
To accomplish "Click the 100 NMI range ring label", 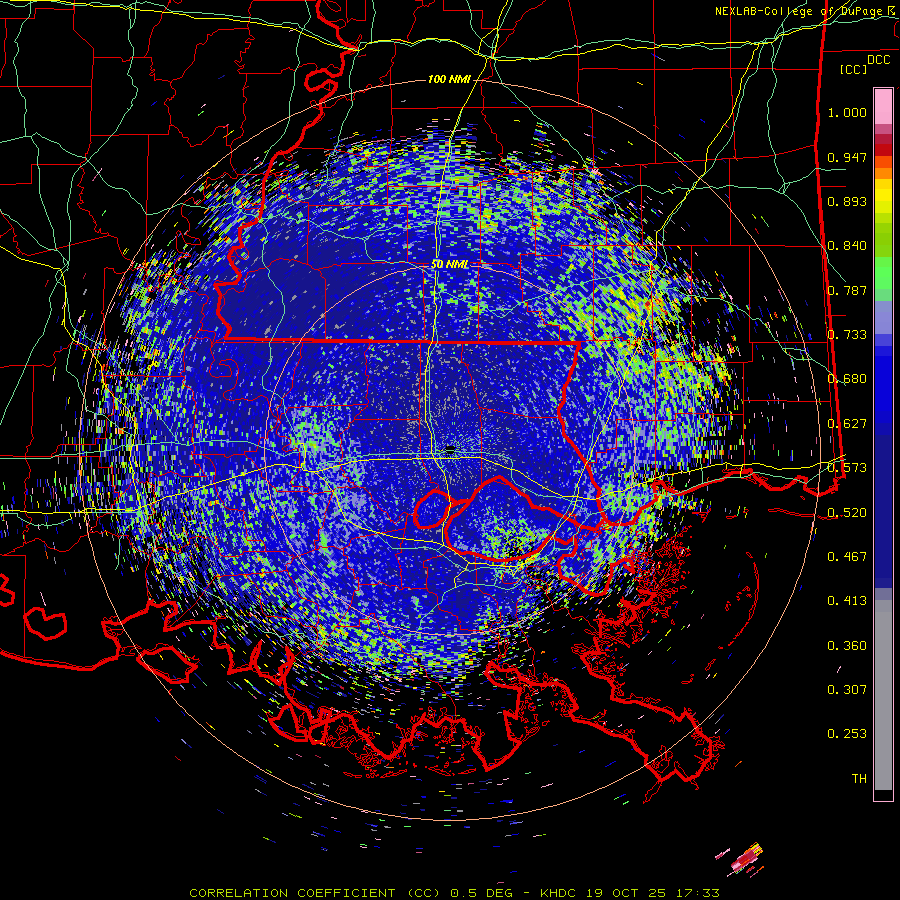I will tap(449, 79).
